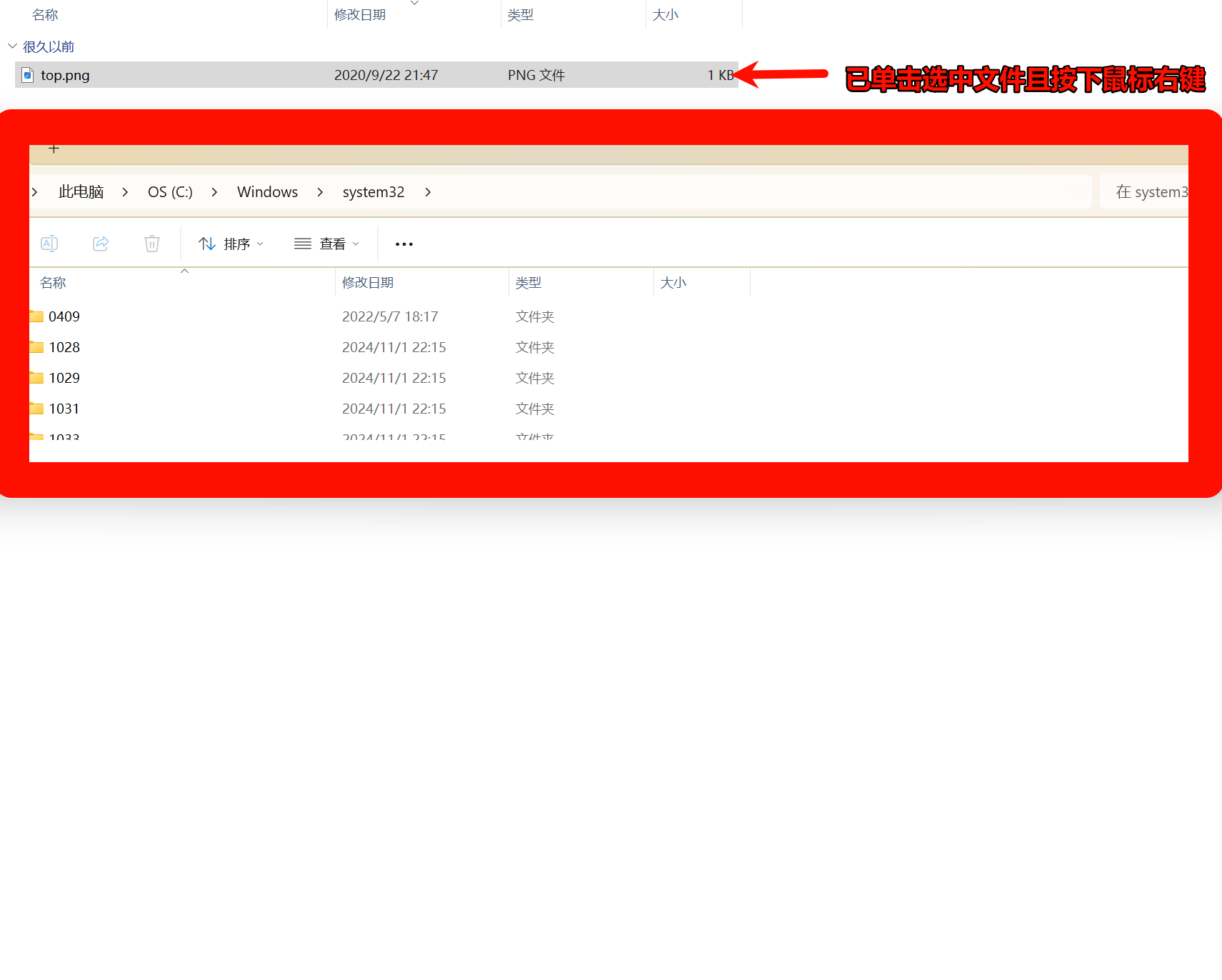Select the 1028 folder
The width and height of the screenshot is (1222, 980).
64,347
